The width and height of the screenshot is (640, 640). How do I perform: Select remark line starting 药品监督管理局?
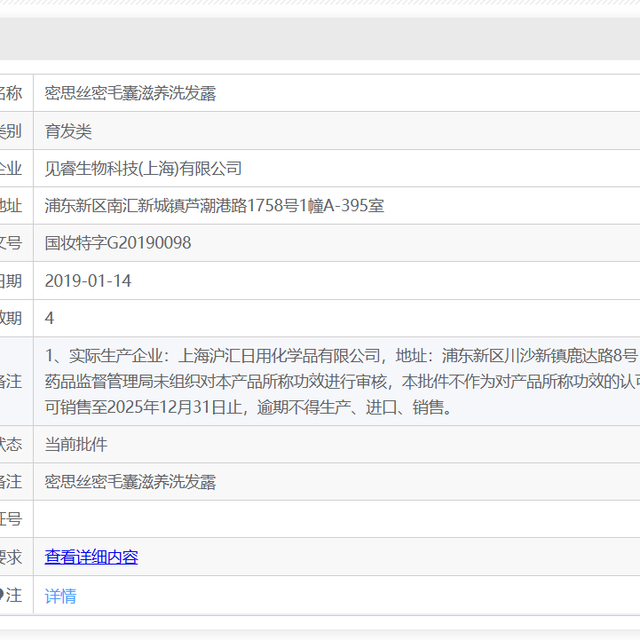342,382
